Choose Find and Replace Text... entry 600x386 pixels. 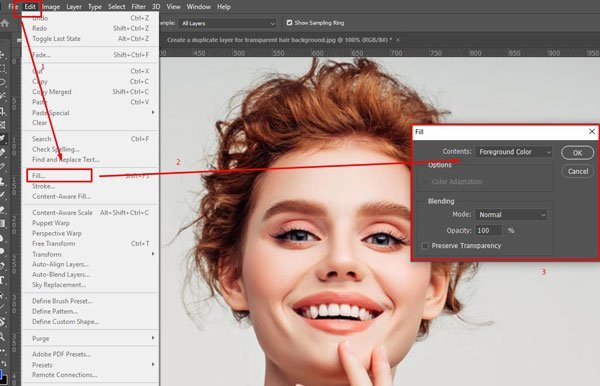tap(91, 160)
